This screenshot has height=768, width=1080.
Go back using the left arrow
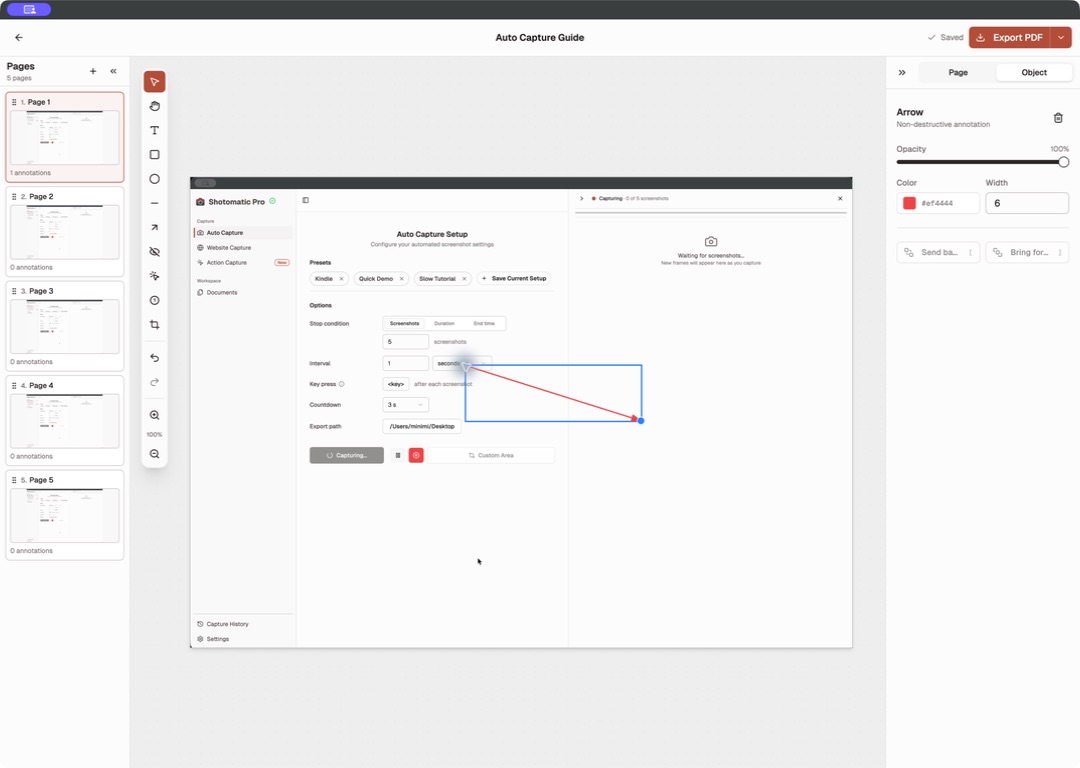tap(19, 38)
